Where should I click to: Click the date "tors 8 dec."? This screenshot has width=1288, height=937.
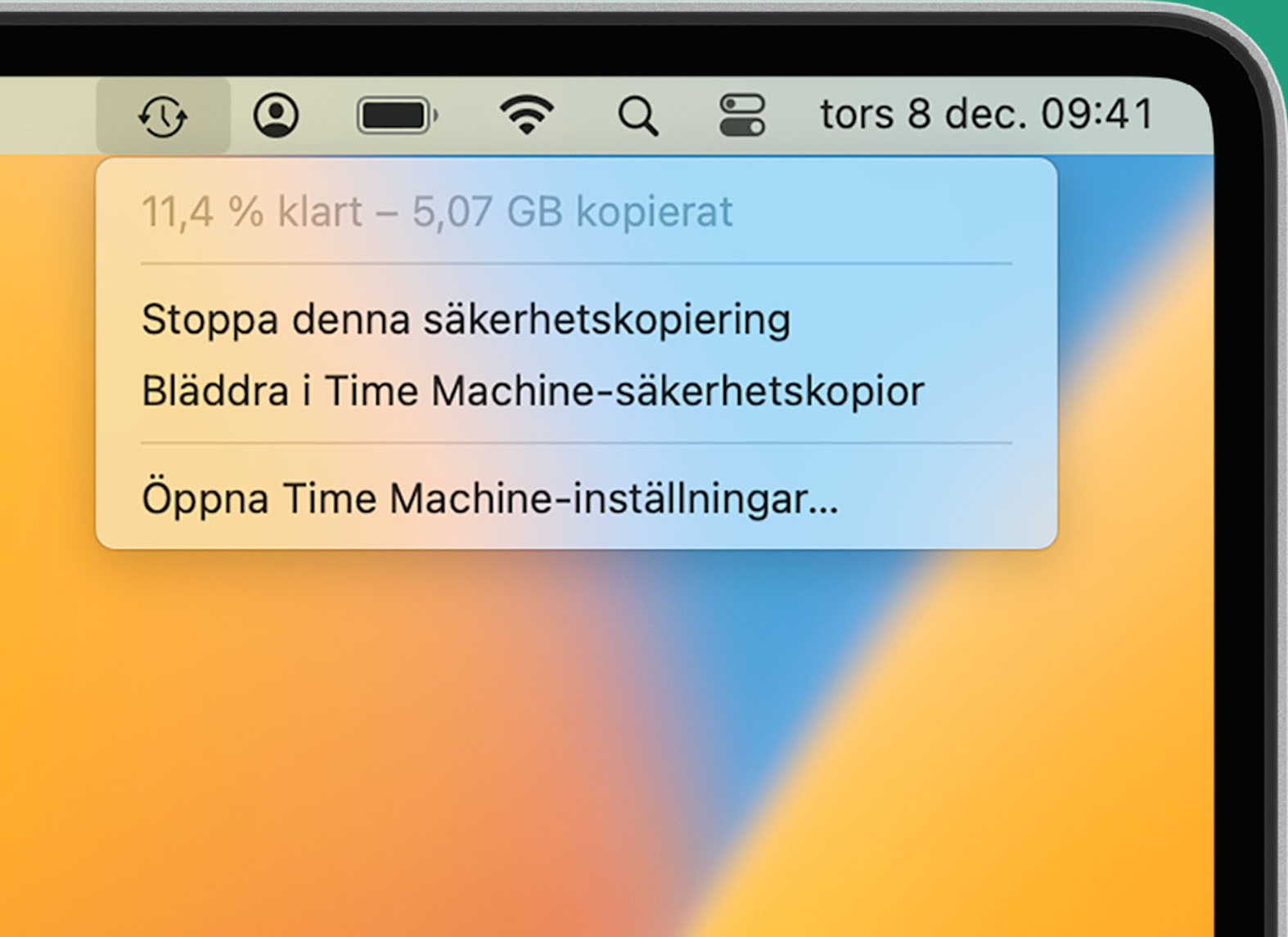[923, 114]
